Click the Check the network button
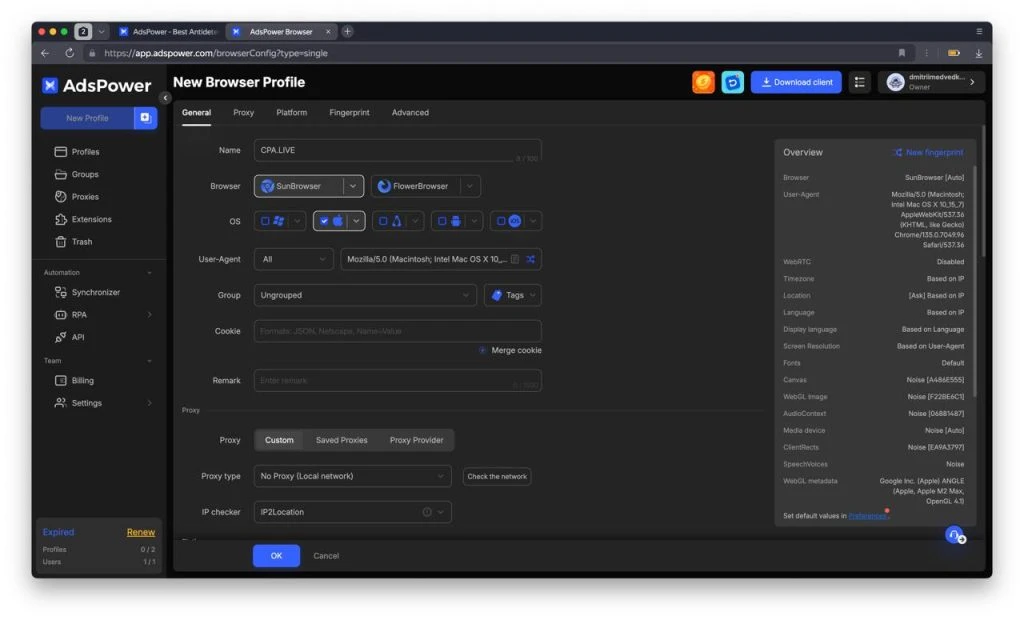This screenshot has height=620, width=1024. tap(497, 476)
